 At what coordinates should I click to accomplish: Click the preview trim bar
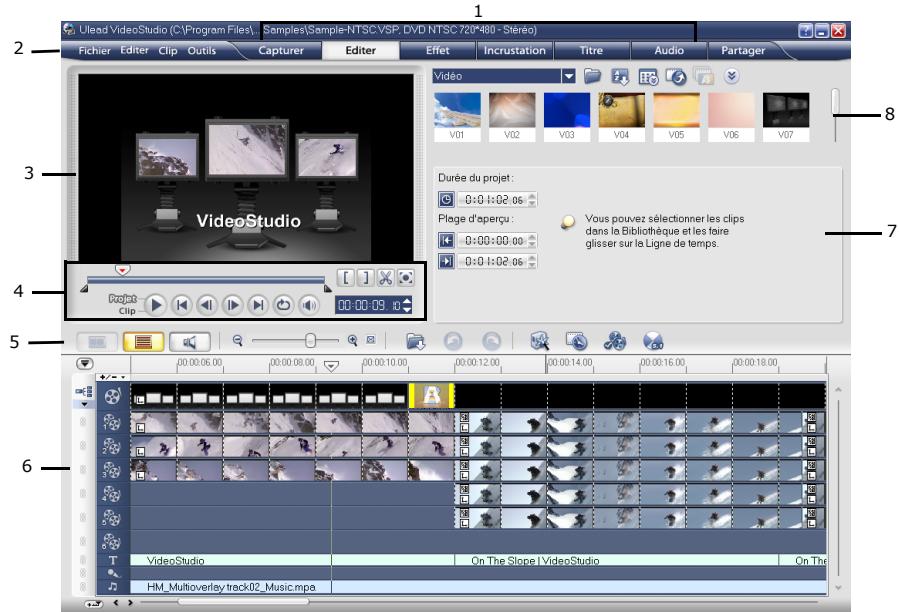coord(206,281)
